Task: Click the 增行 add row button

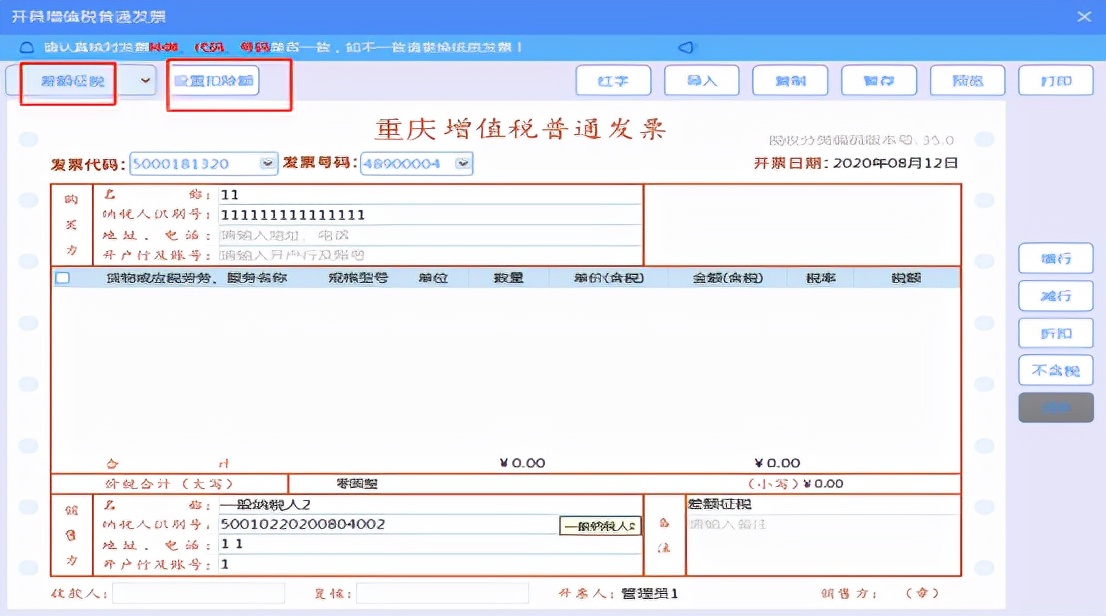Action: tap(1054, 258)
